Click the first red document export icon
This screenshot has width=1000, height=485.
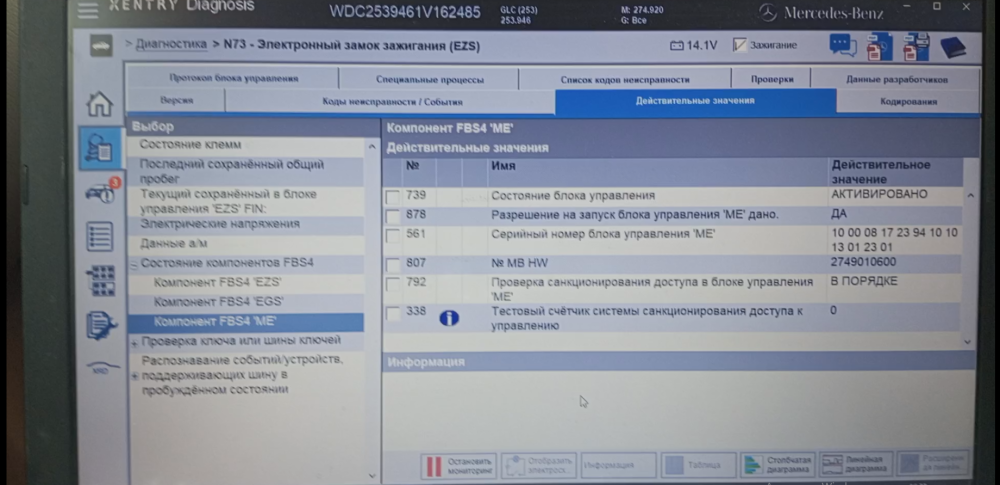[x=879, y=46]
